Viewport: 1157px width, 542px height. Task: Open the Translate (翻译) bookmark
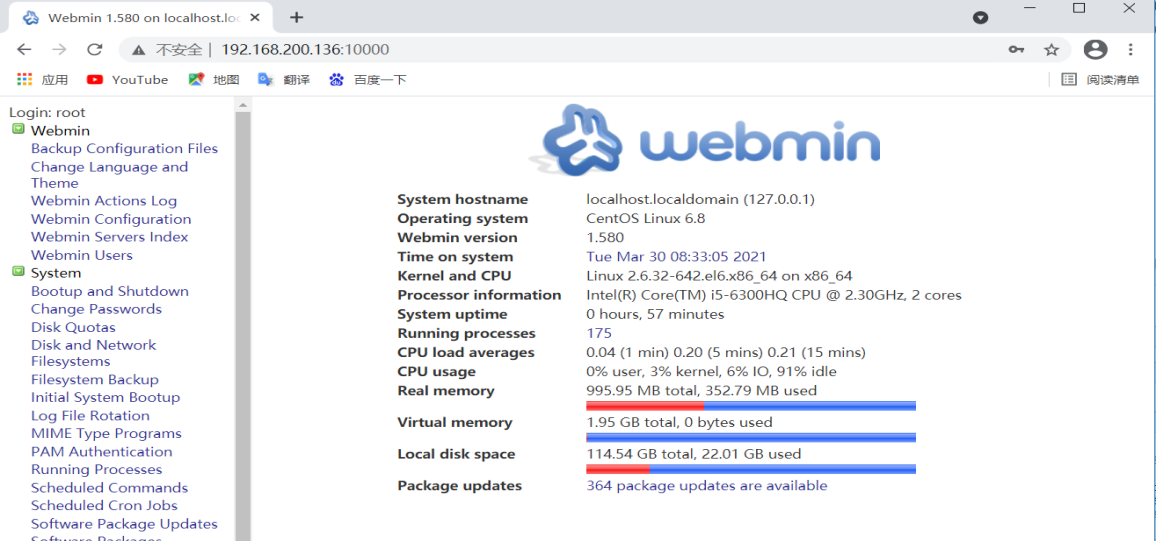284,80
